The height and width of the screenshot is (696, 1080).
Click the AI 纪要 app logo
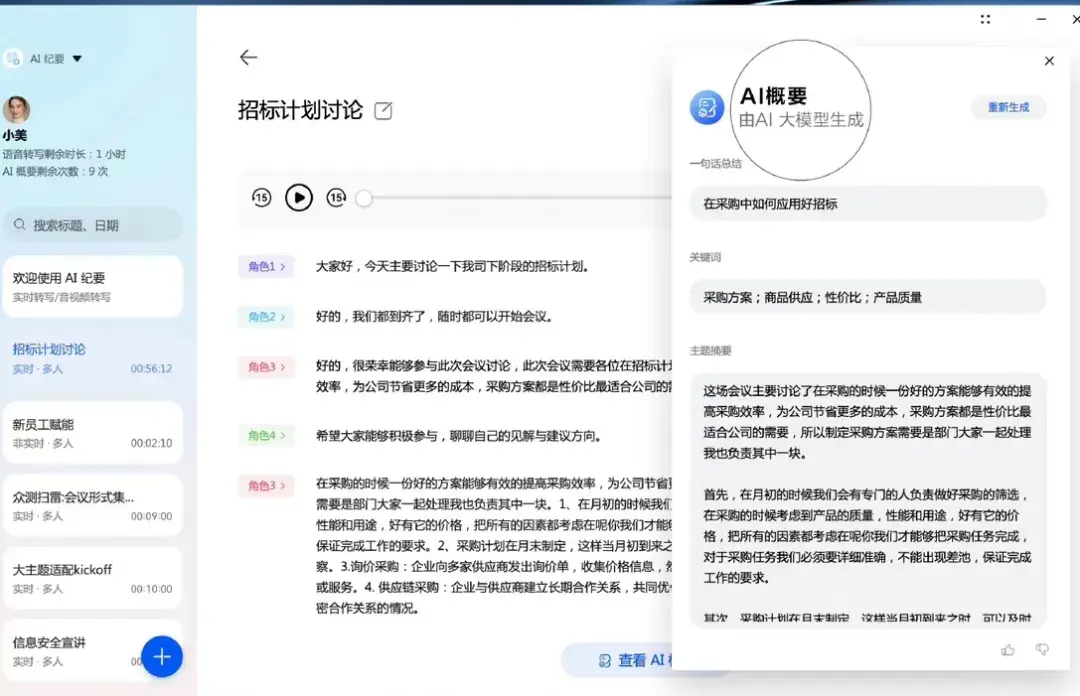[13, 59]
